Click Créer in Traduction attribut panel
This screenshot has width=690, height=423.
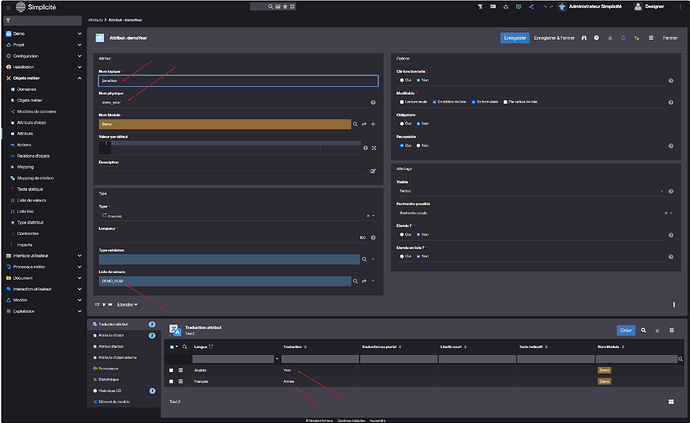pos(626,330)
